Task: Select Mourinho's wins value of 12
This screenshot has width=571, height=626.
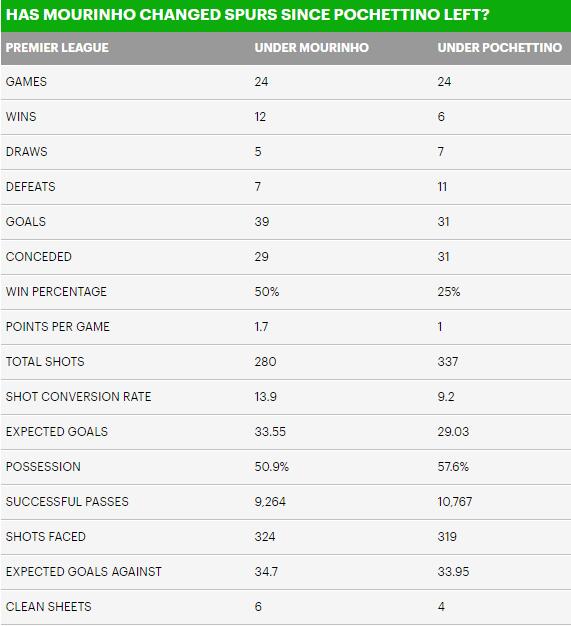Action: 260,117
